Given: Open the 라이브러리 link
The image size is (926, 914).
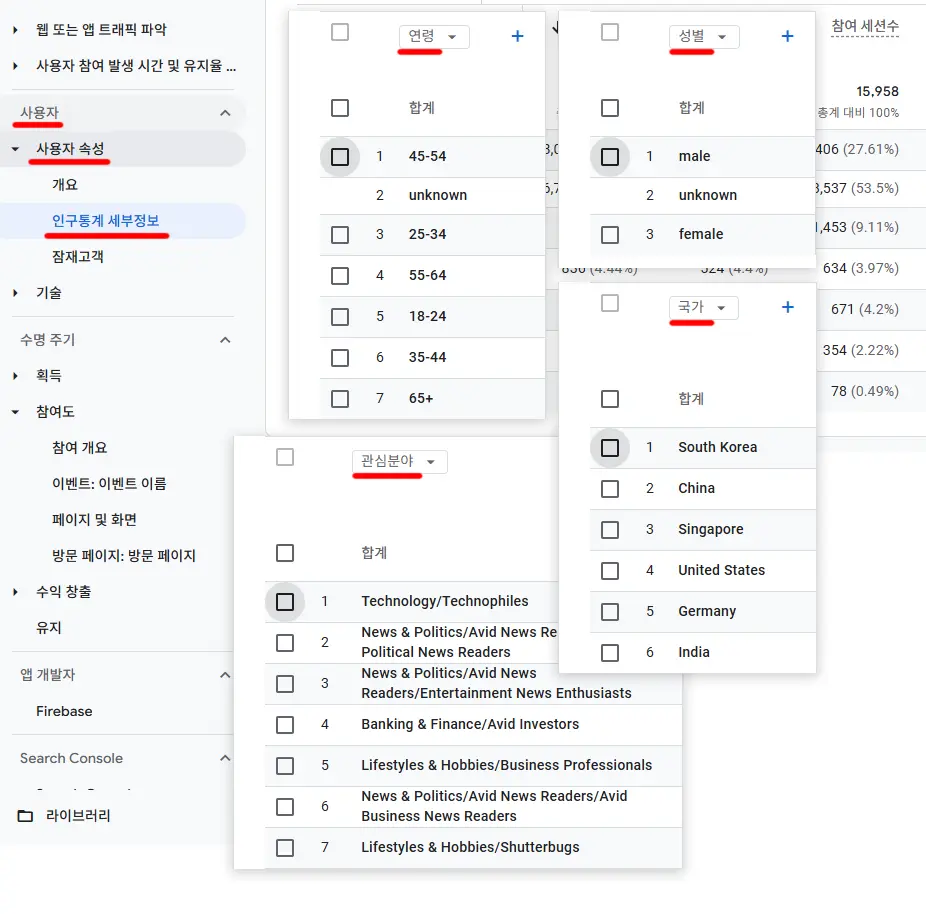Looking at the screenshot, I should coord(79,816).
